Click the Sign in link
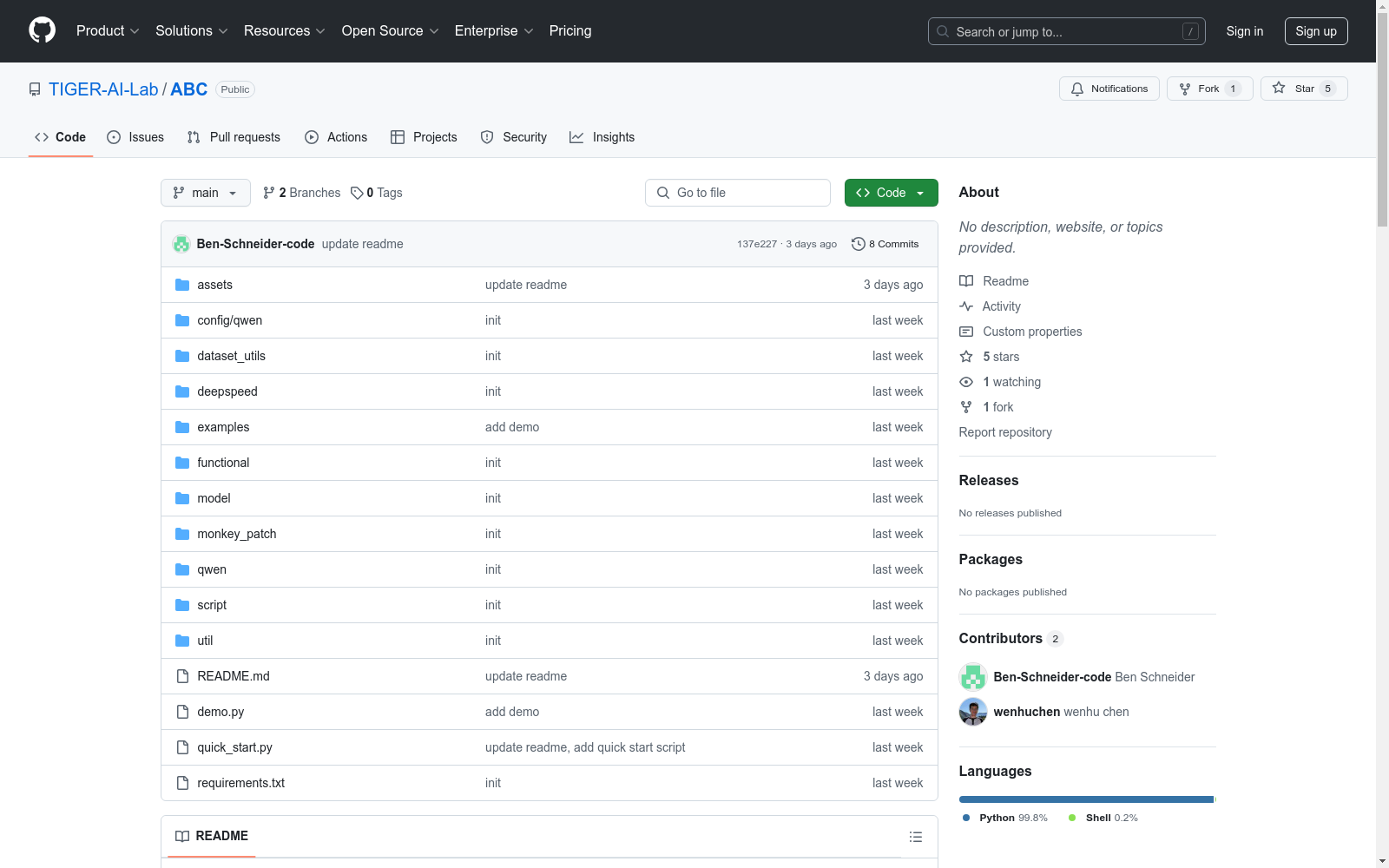The height and width of the screenshot is (868, 1389). (x=1245, y=31)
